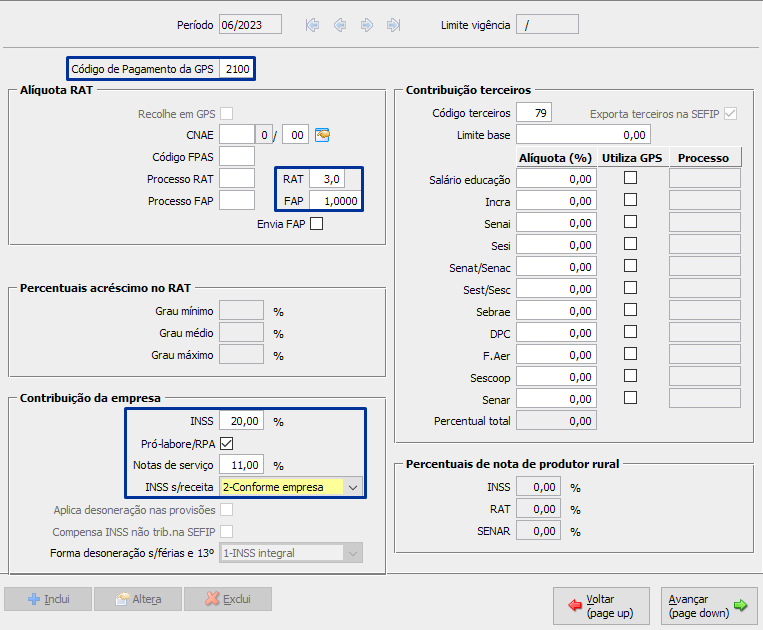Select the FAP value field
763x630 pixels.
334,201
